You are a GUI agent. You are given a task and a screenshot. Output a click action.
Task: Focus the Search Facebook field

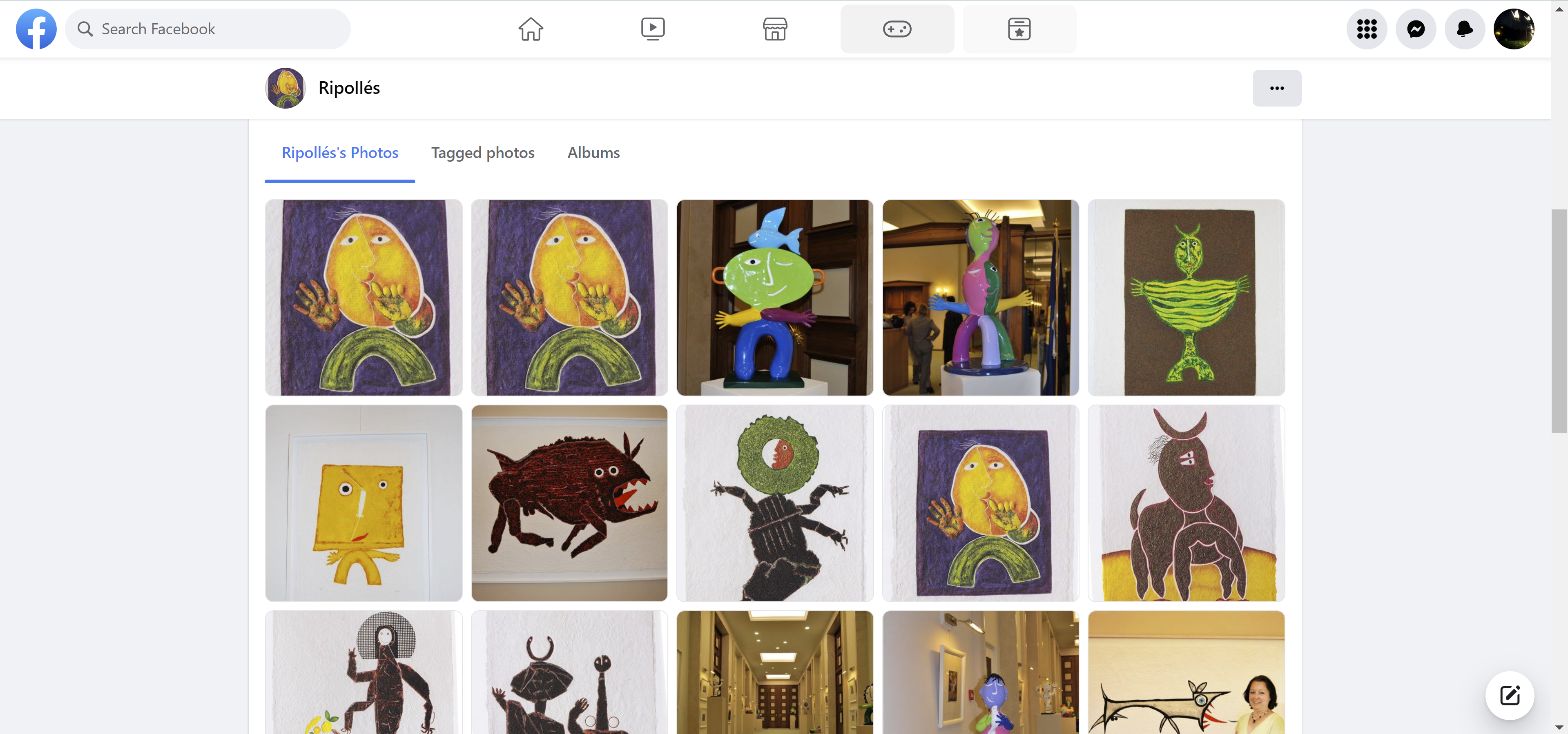[x=207, y=29]
